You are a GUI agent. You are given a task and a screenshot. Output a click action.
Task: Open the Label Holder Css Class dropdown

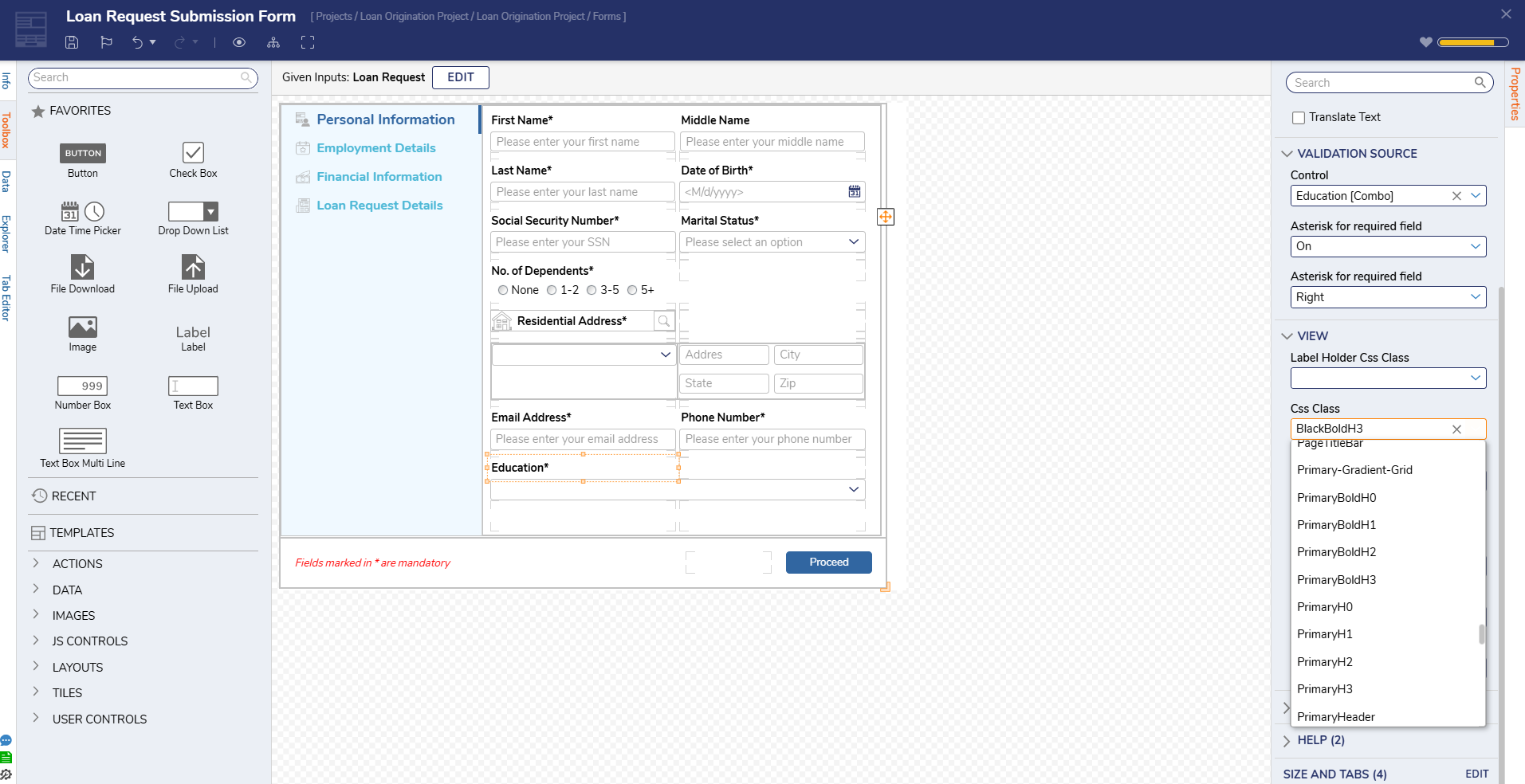(1388, 378)
